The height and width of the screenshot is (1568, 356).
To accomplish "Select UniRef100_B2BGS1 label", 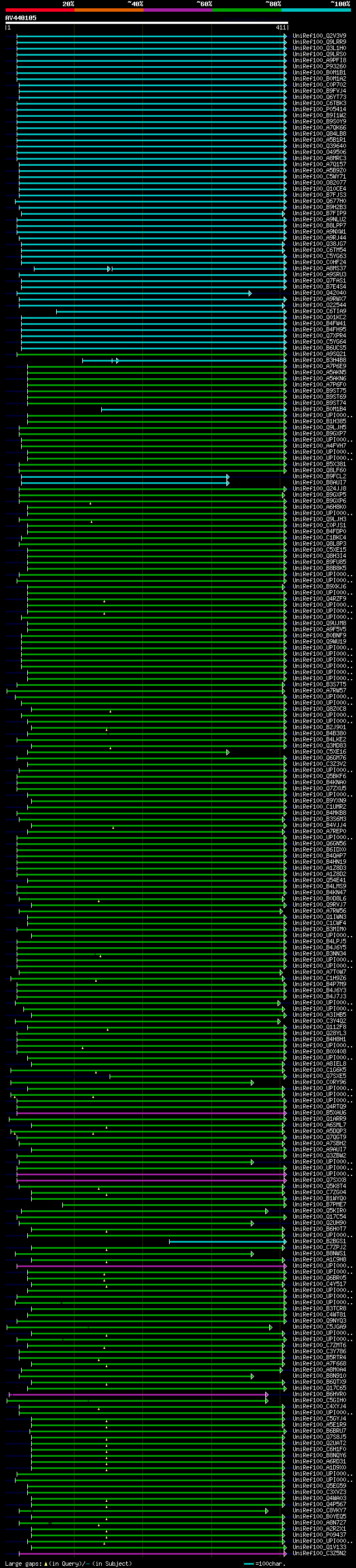I will click(319, 1241).
